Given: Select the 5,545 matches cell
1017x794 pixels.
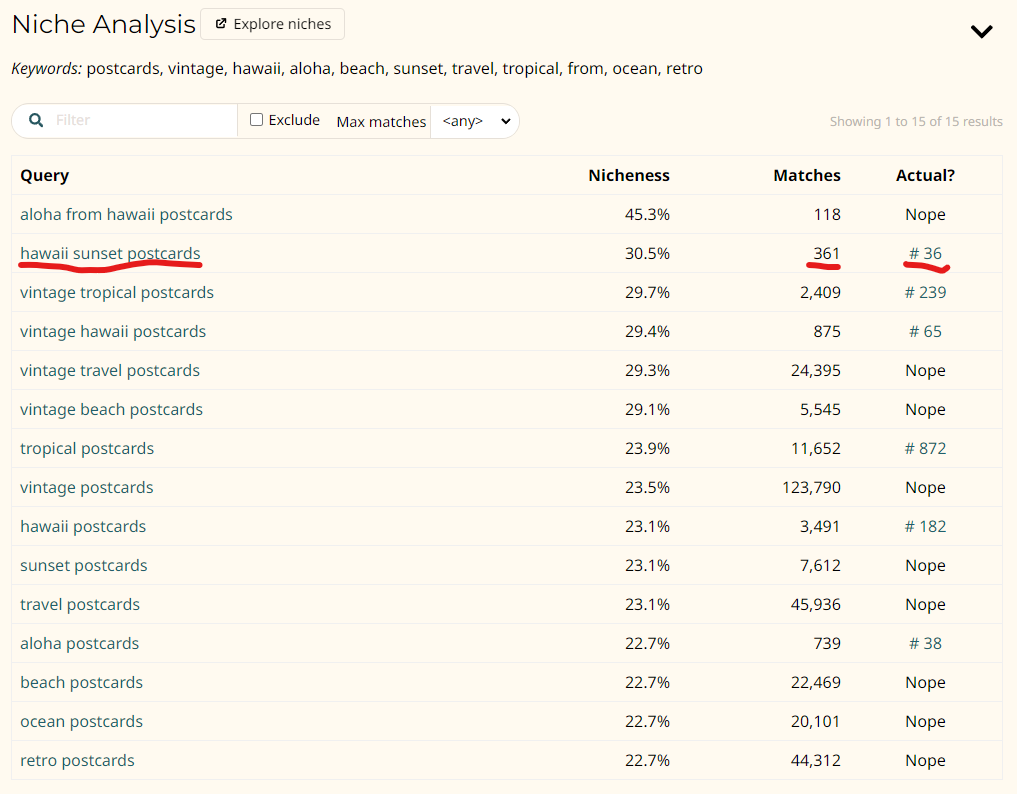Looking at the screenshot, I should click(x=820, y=409).
